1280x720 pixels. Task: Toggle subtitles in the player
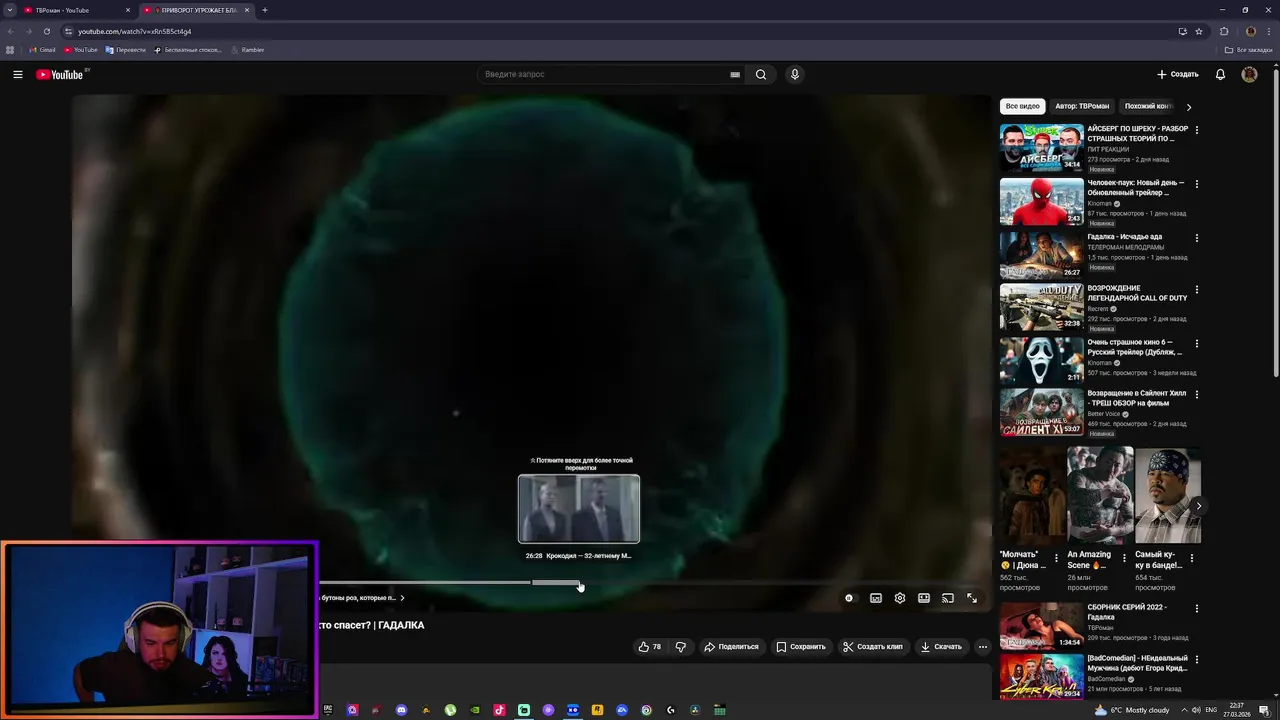(876, 598)
